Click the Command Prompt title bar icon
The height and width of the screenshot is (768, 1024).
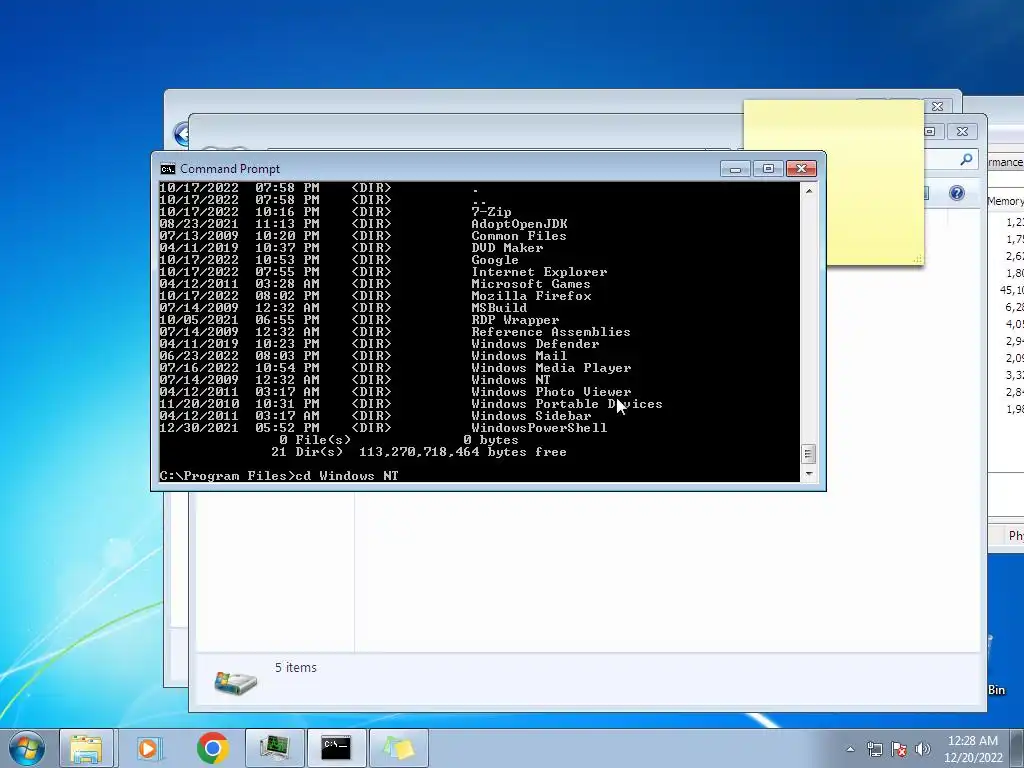[168, 169]
